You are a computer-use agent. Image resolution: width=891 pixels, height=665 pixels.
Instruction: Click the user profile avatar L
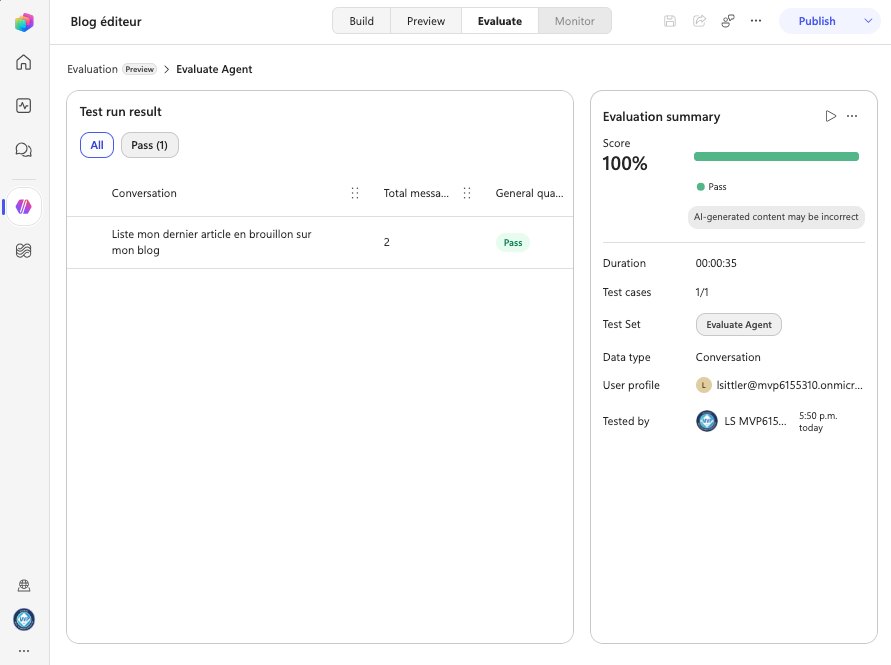(703, 385)
